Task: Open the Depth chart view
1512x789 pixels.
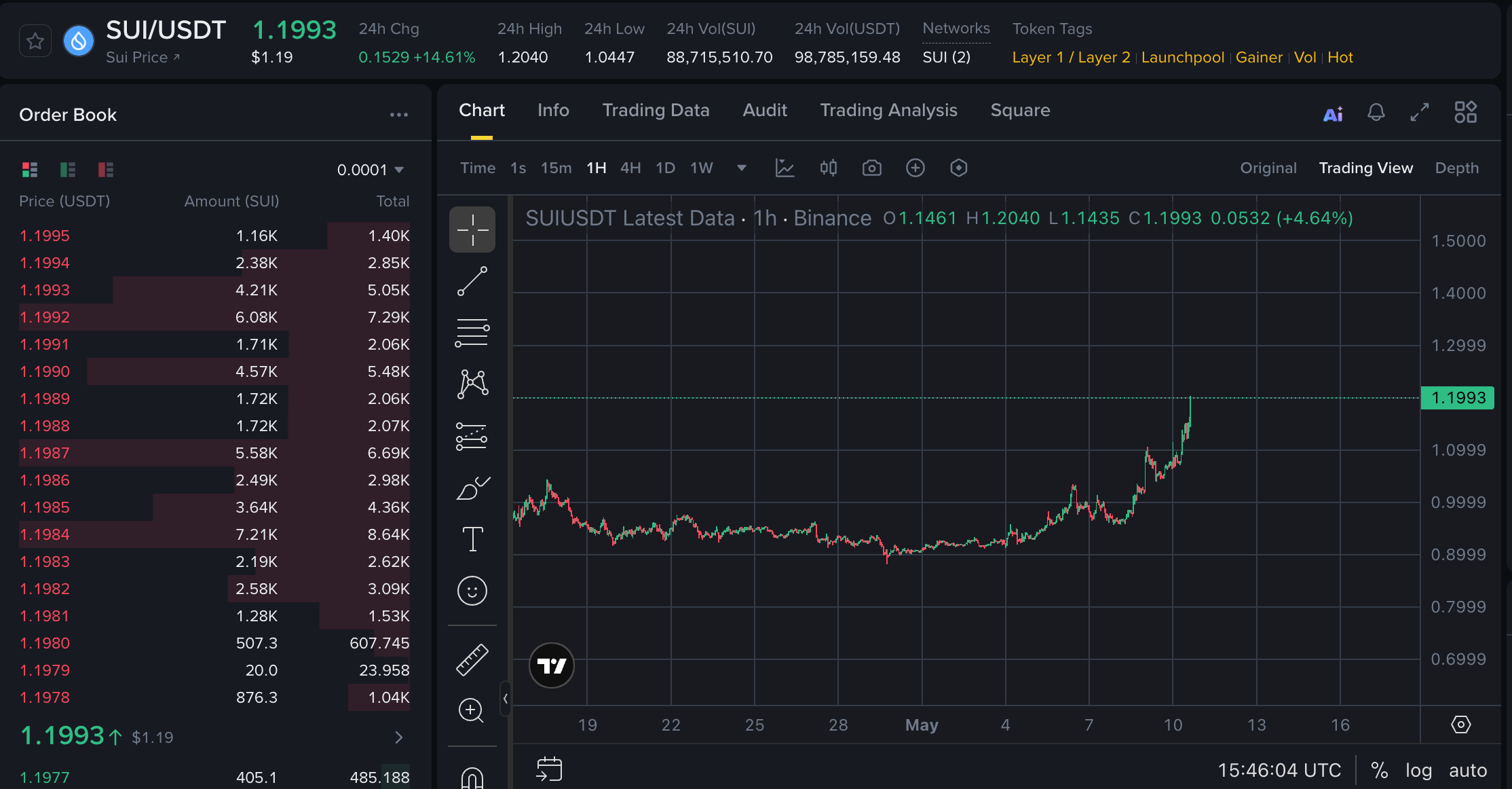Action: click(x=1456, y=168)
